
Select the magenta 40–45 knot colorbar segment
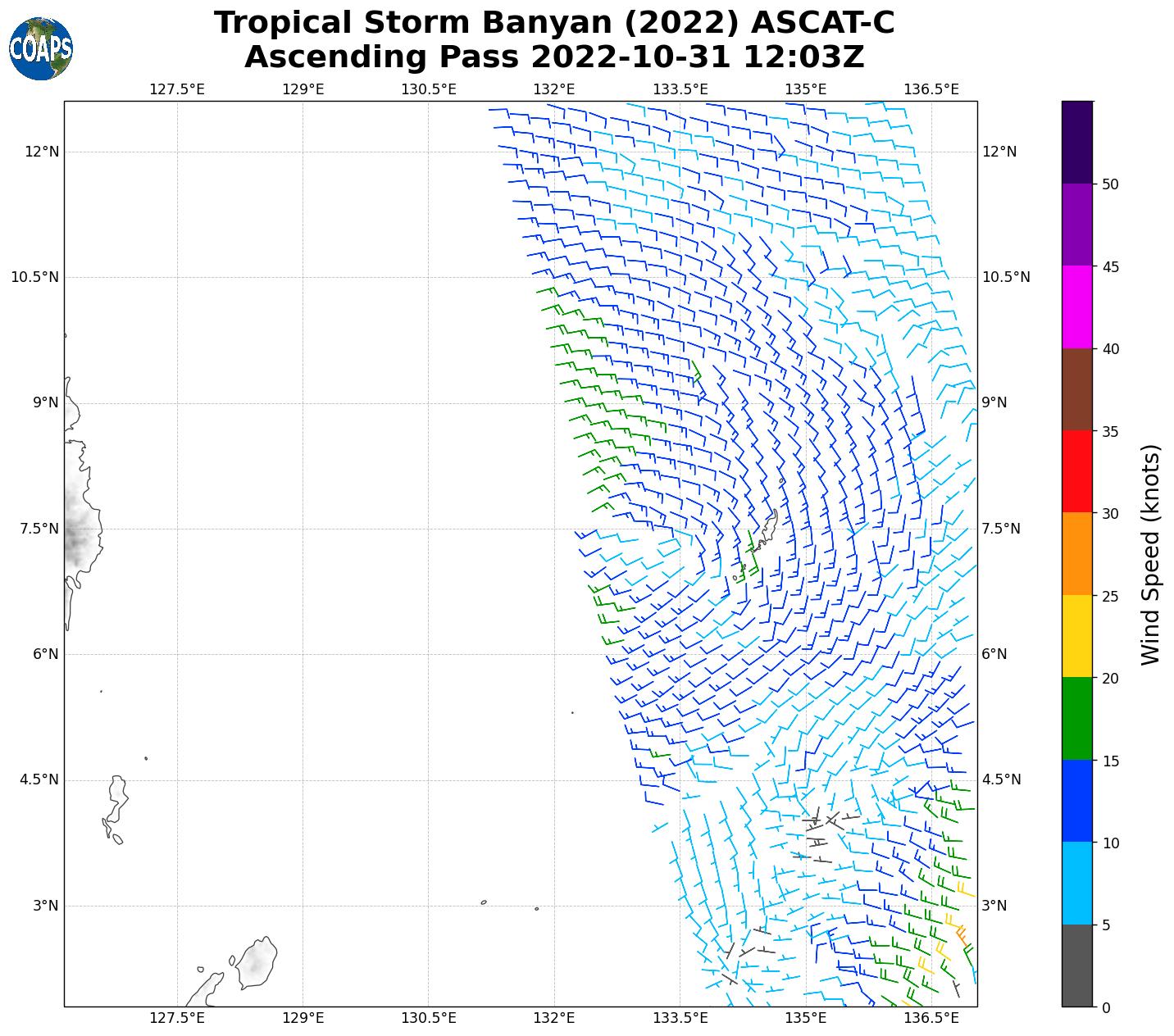tap(1076, 307)
